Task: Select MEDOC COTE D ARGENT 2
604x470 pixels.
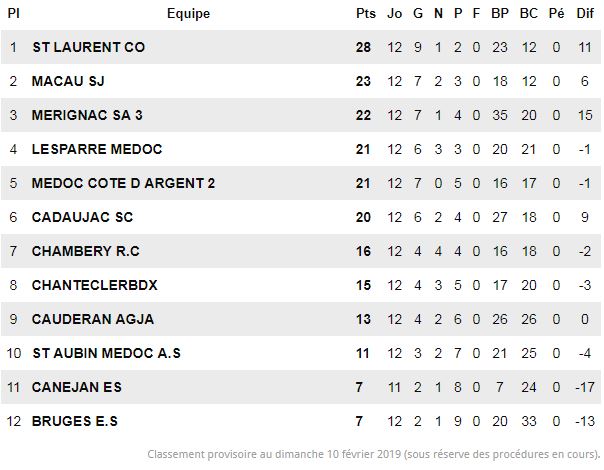Action: 123,183
